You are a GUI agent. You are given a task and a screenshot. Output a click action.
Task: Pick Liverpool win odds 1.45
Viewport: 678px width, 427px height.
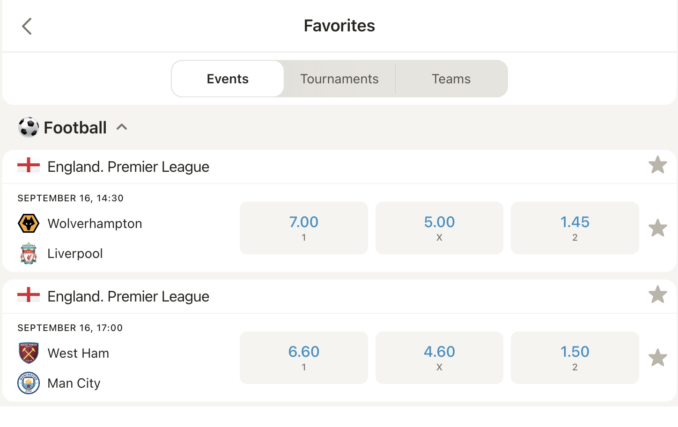click(x=574, y=228)
